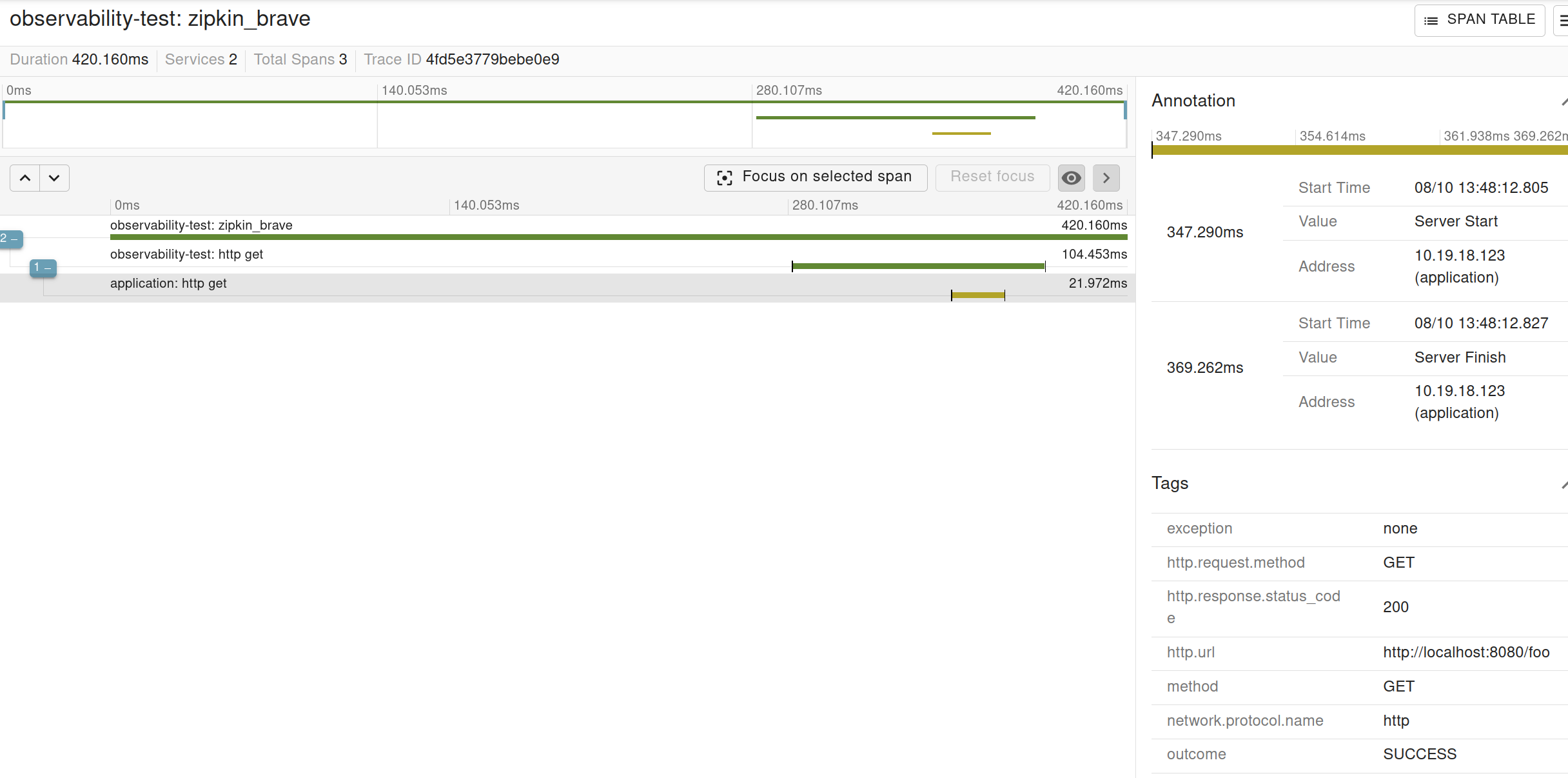Screen dimensions: 1568x778
Task: Collapse the detail panel with right chevron
Action: tap(1106, 178)
